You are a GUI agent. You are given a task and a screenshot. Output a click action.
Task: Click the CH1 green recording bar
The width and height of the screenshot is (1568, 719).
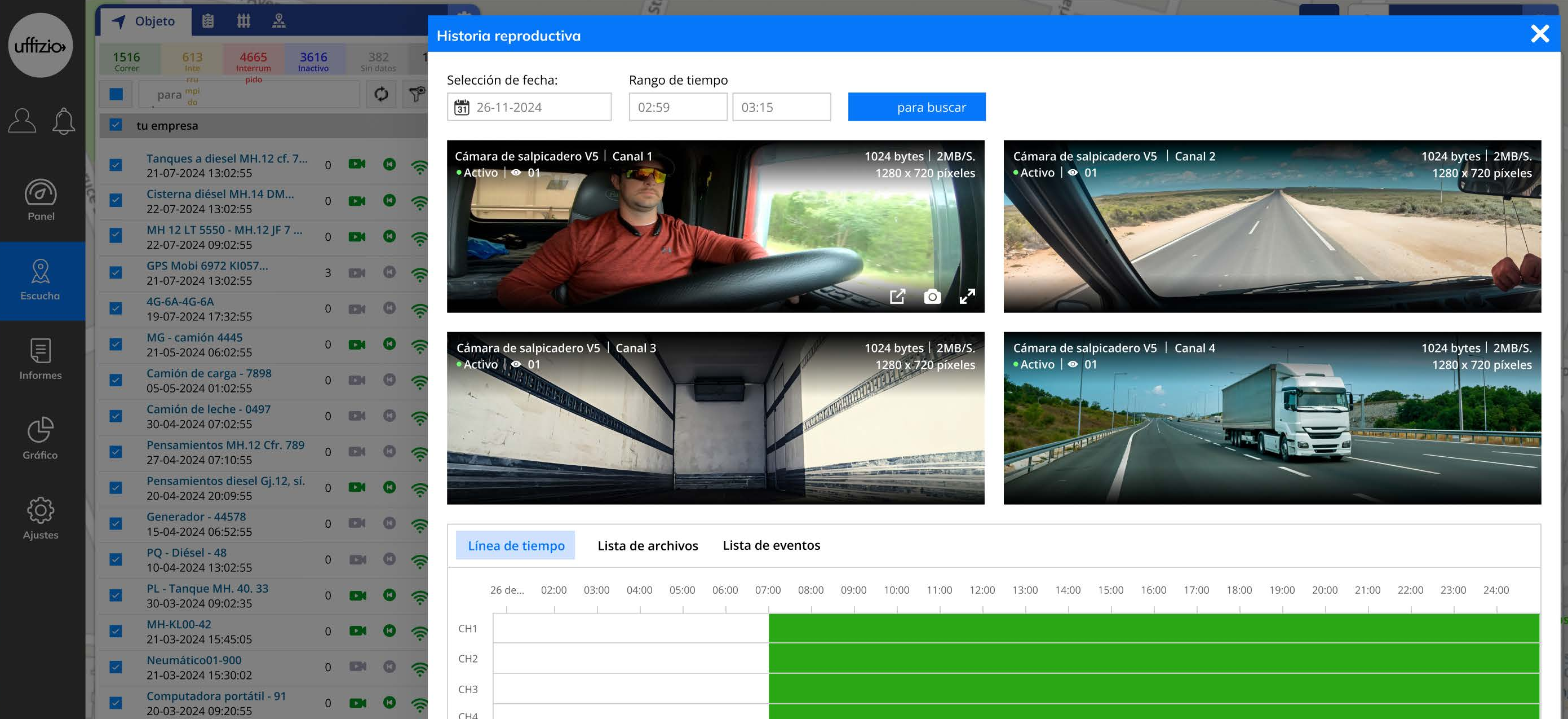(1154, 628)
